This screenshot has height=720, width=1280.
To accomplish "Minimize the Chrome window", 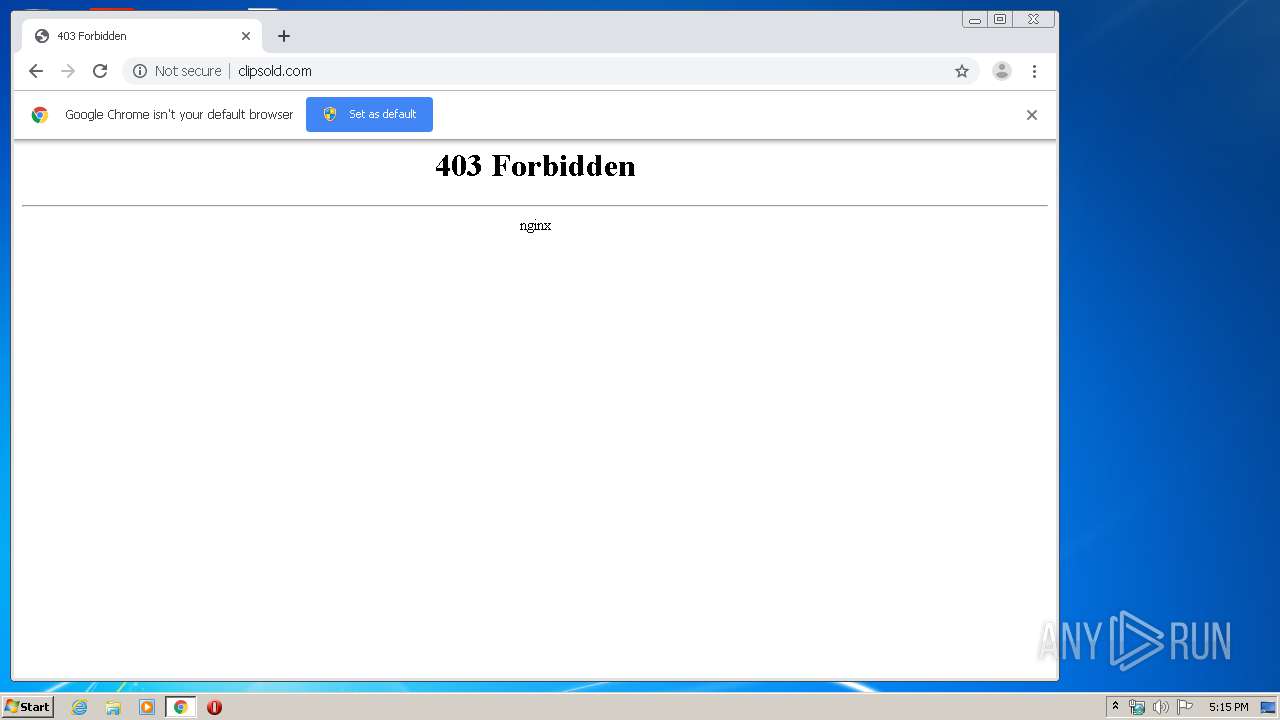I will (x=975, y=19).
